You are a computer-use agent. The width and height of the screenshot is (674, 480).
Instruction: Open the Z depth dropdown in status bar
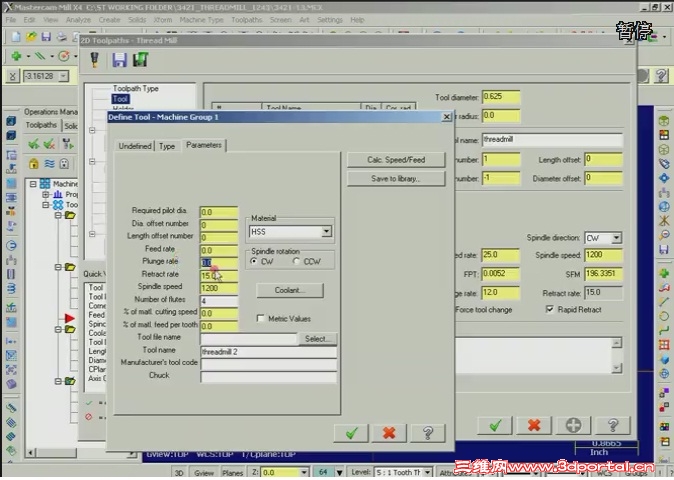pyautogui.click(x=304, y=473)
